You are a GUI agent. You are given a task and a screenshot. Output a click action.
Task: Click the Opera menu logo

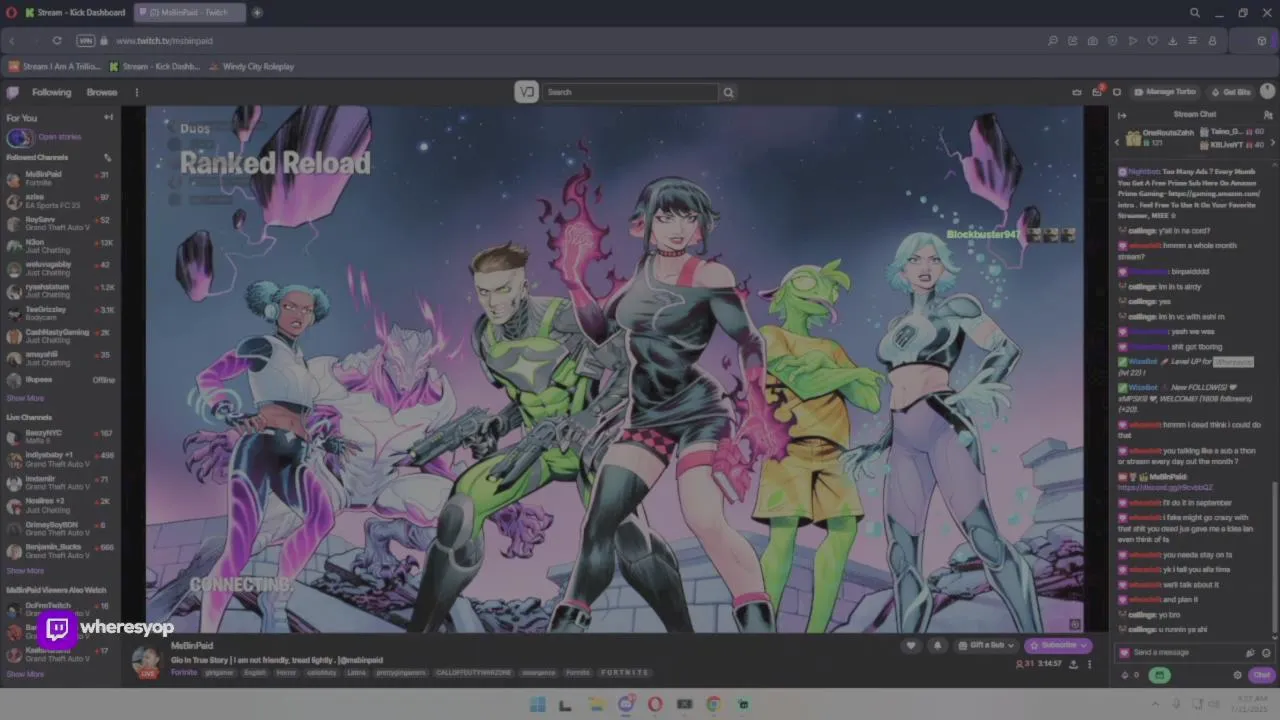11,13
